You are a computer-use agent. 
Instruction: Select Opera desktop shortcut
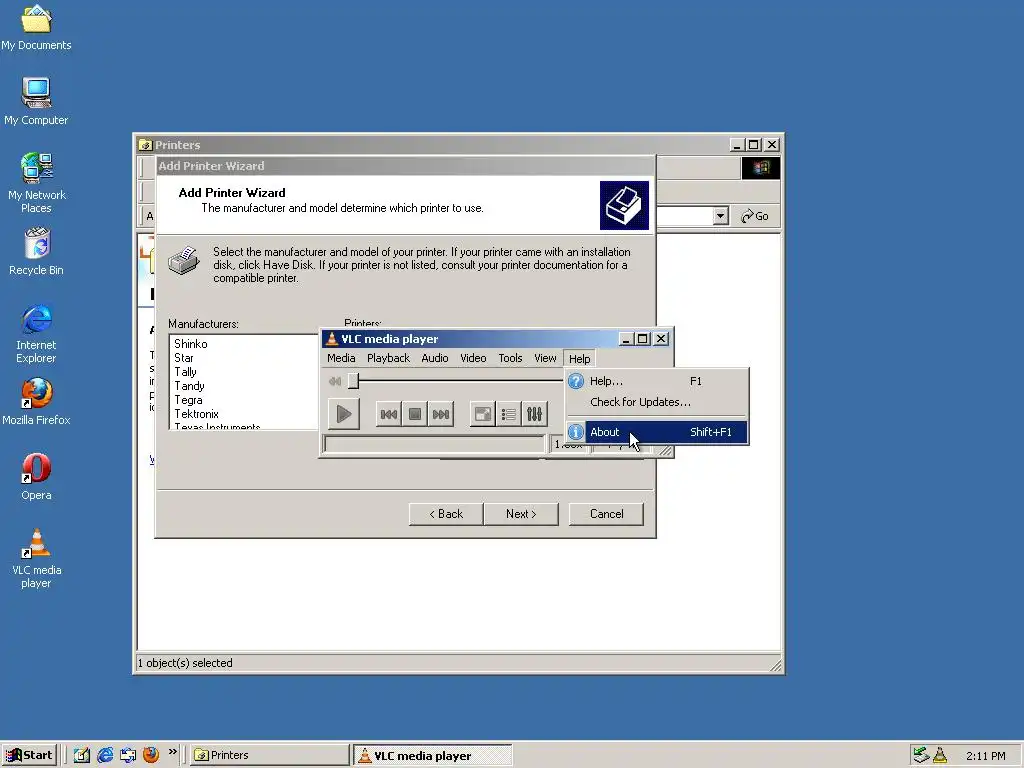(x=36, y=477)
